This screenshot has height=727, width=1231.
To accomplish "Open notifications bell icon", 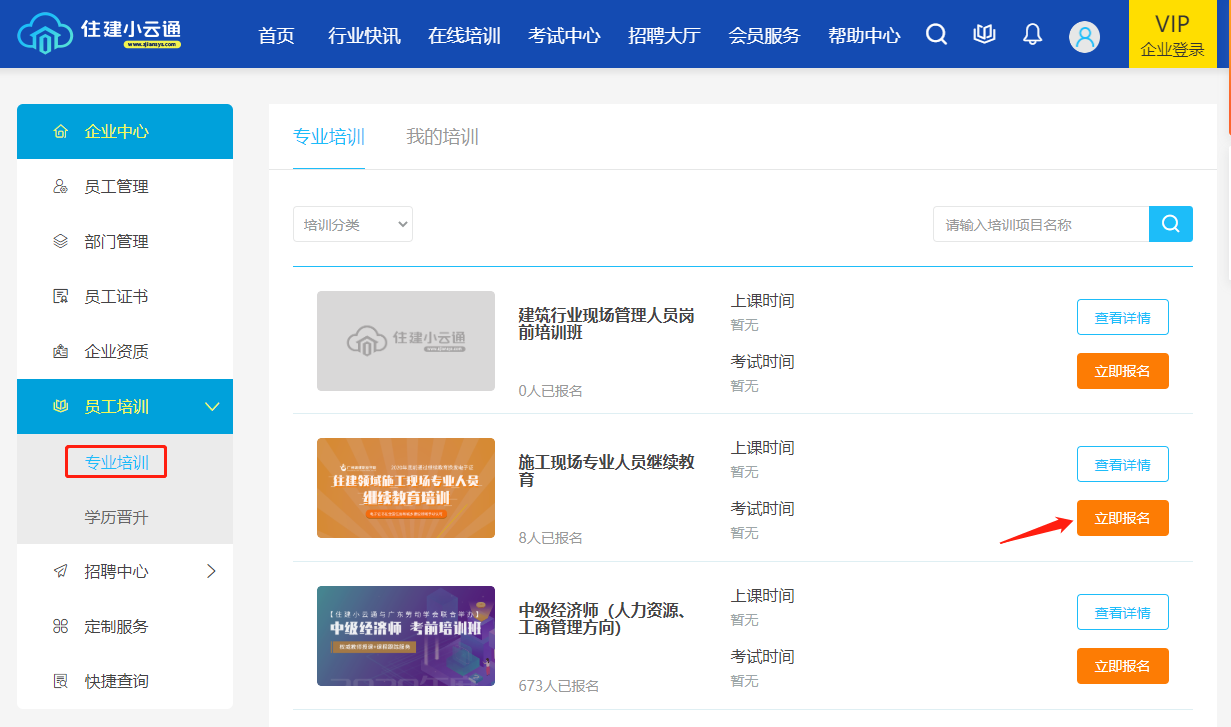I will click(x=1033, y=35).
